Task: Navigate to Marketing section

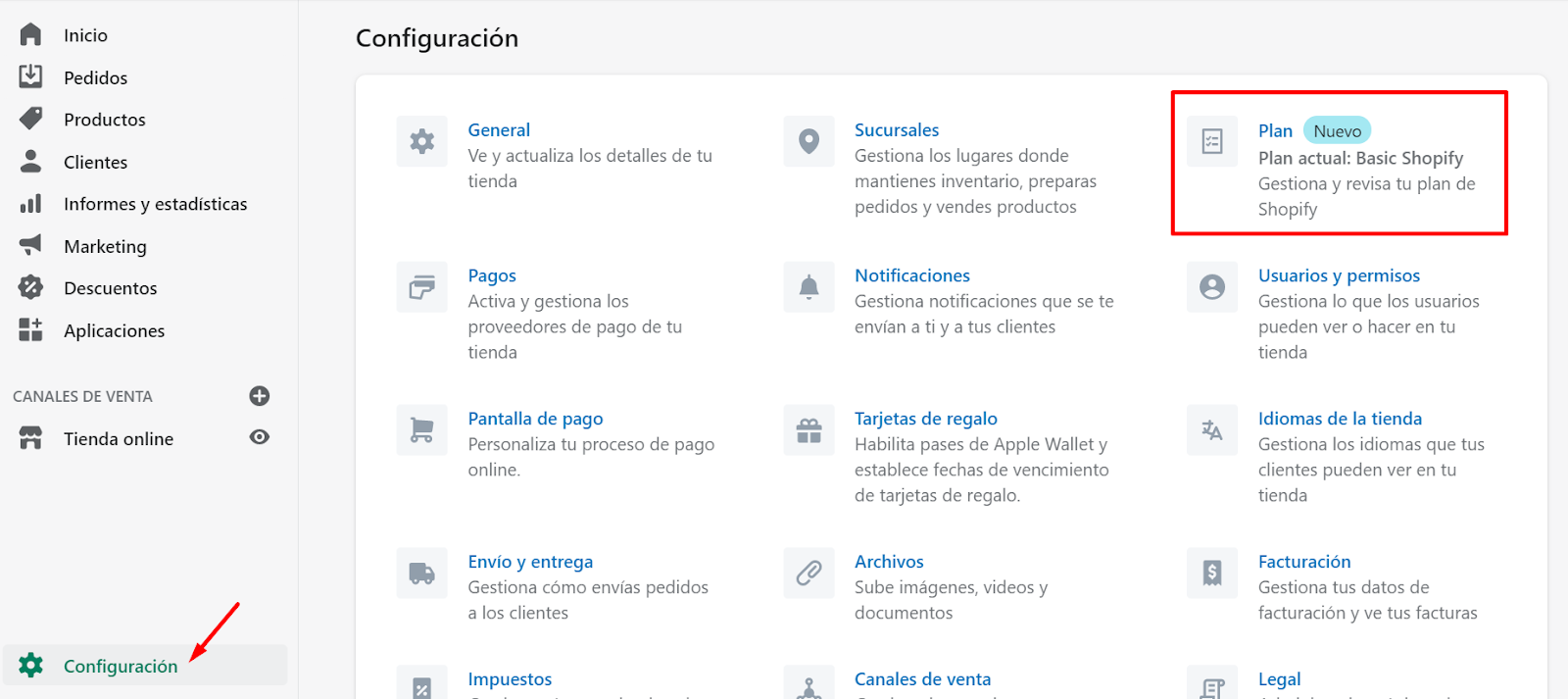Action: (x=105, y=246)
